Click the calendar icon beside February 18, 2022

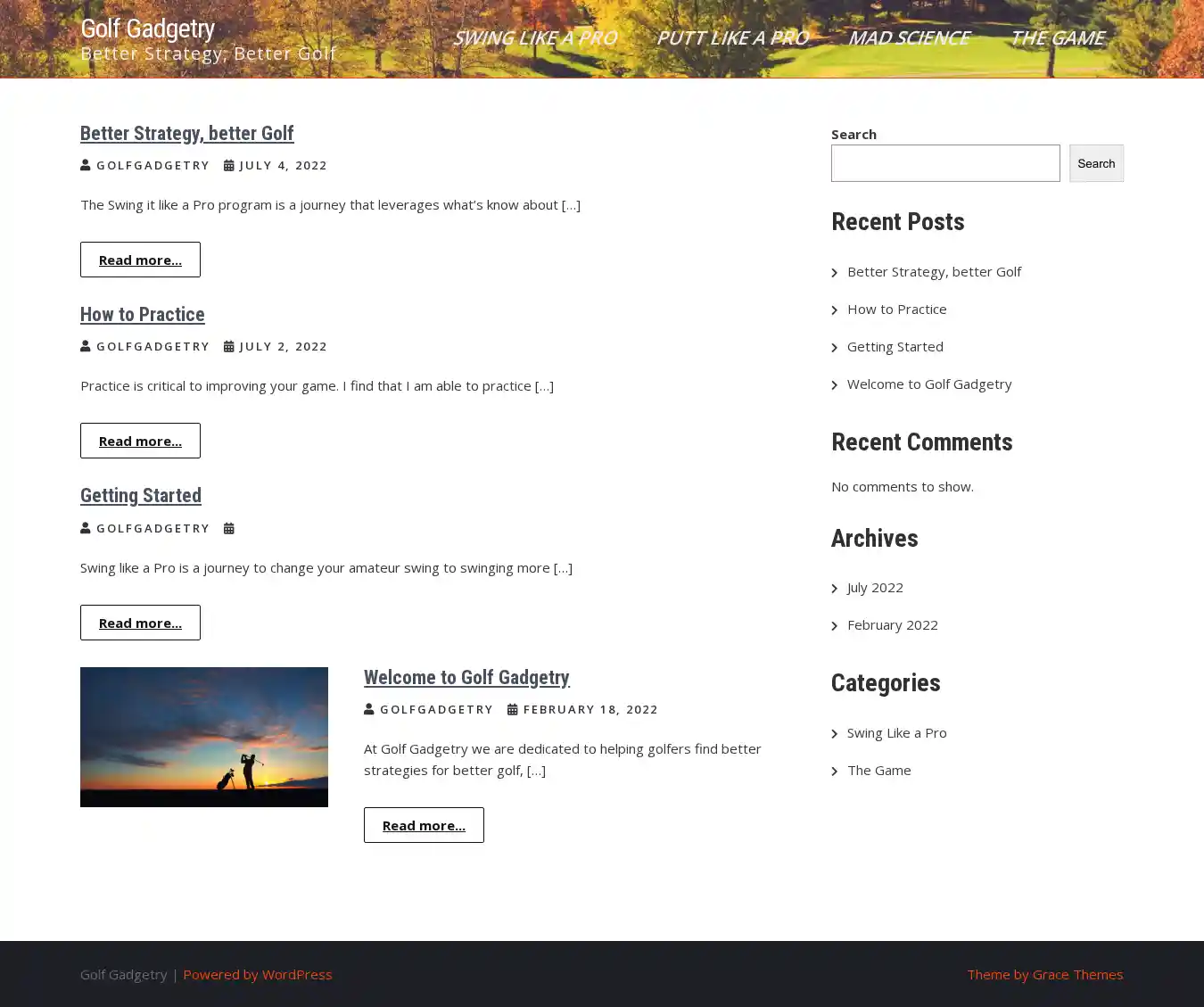pyautogui.click(x=513, y=709)
